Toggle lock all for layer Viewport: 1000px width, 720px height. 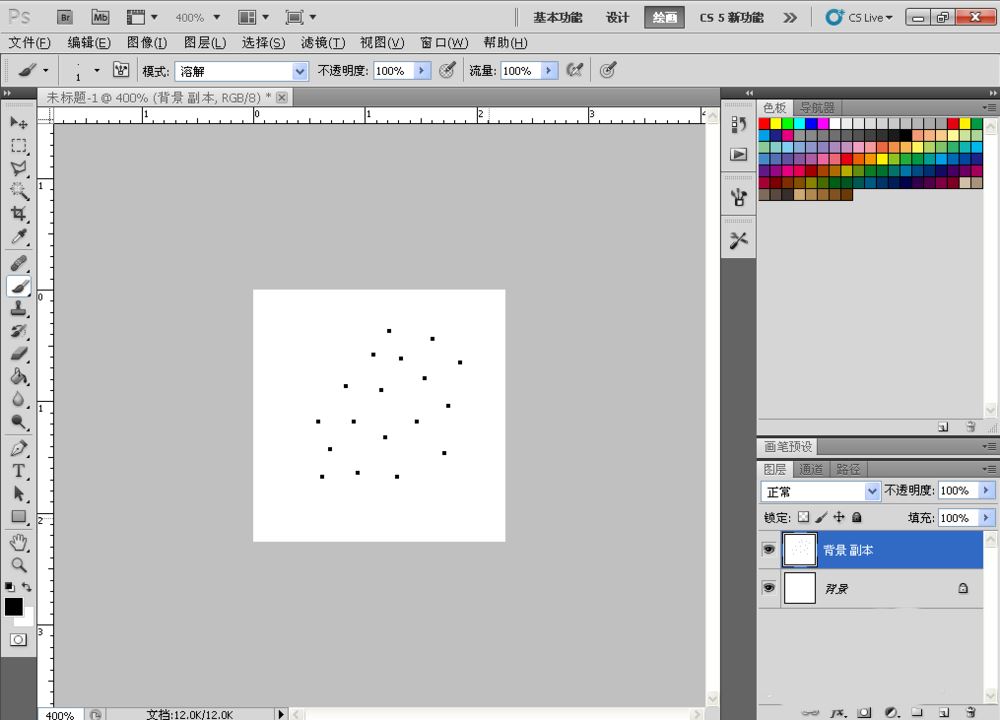pos(857,517)
